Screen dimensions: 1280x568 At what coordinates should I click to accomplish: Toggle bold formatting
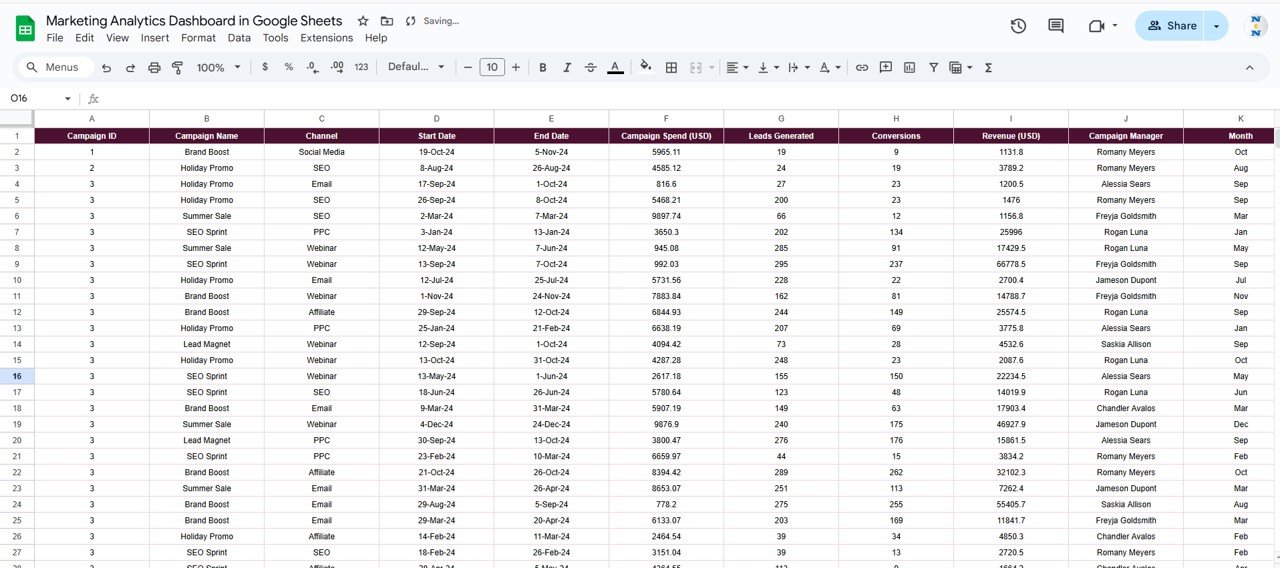coord(542,67)
